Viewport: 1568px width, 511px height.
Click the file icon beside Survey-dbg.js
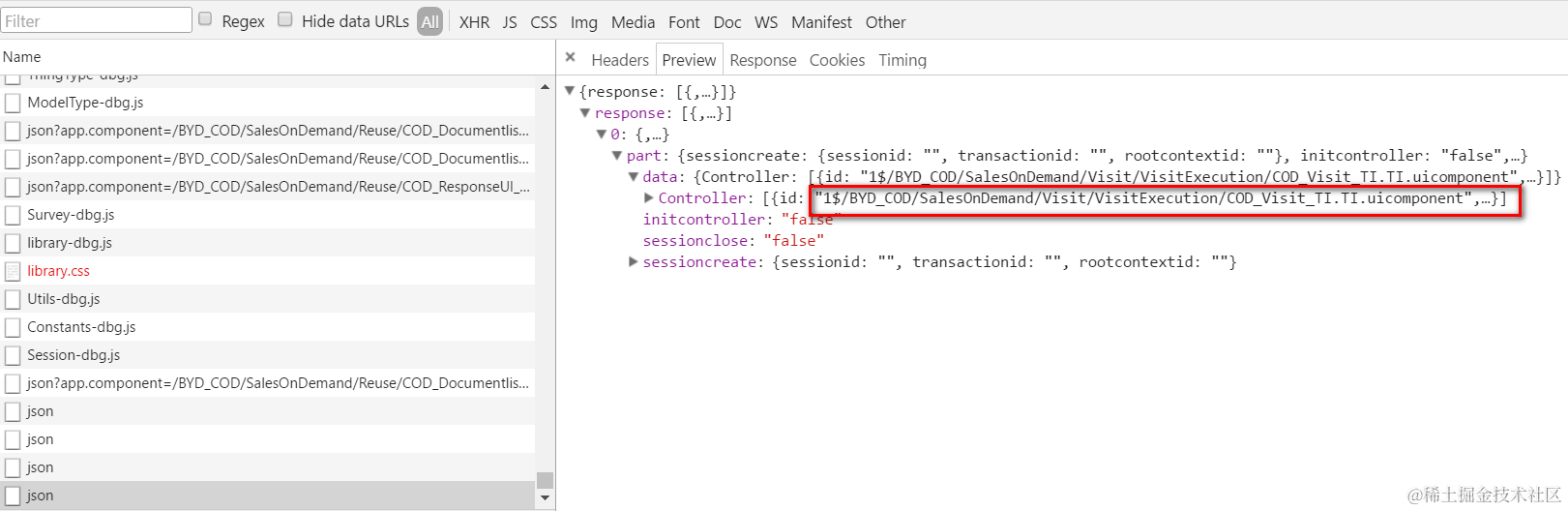click(x=13, y=215)
